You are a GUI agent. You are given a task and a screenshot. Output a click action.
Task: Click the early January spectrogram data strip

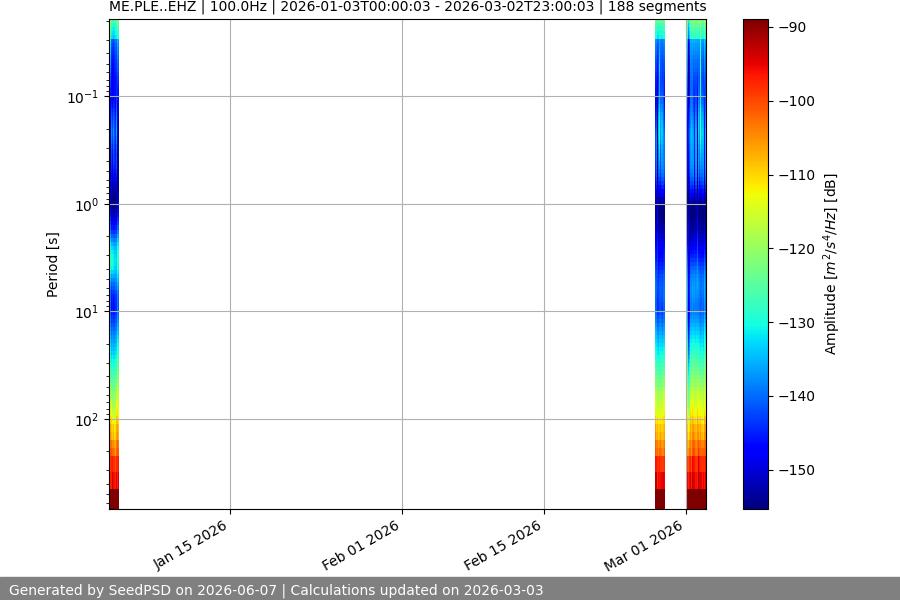[x=114, y=264]
